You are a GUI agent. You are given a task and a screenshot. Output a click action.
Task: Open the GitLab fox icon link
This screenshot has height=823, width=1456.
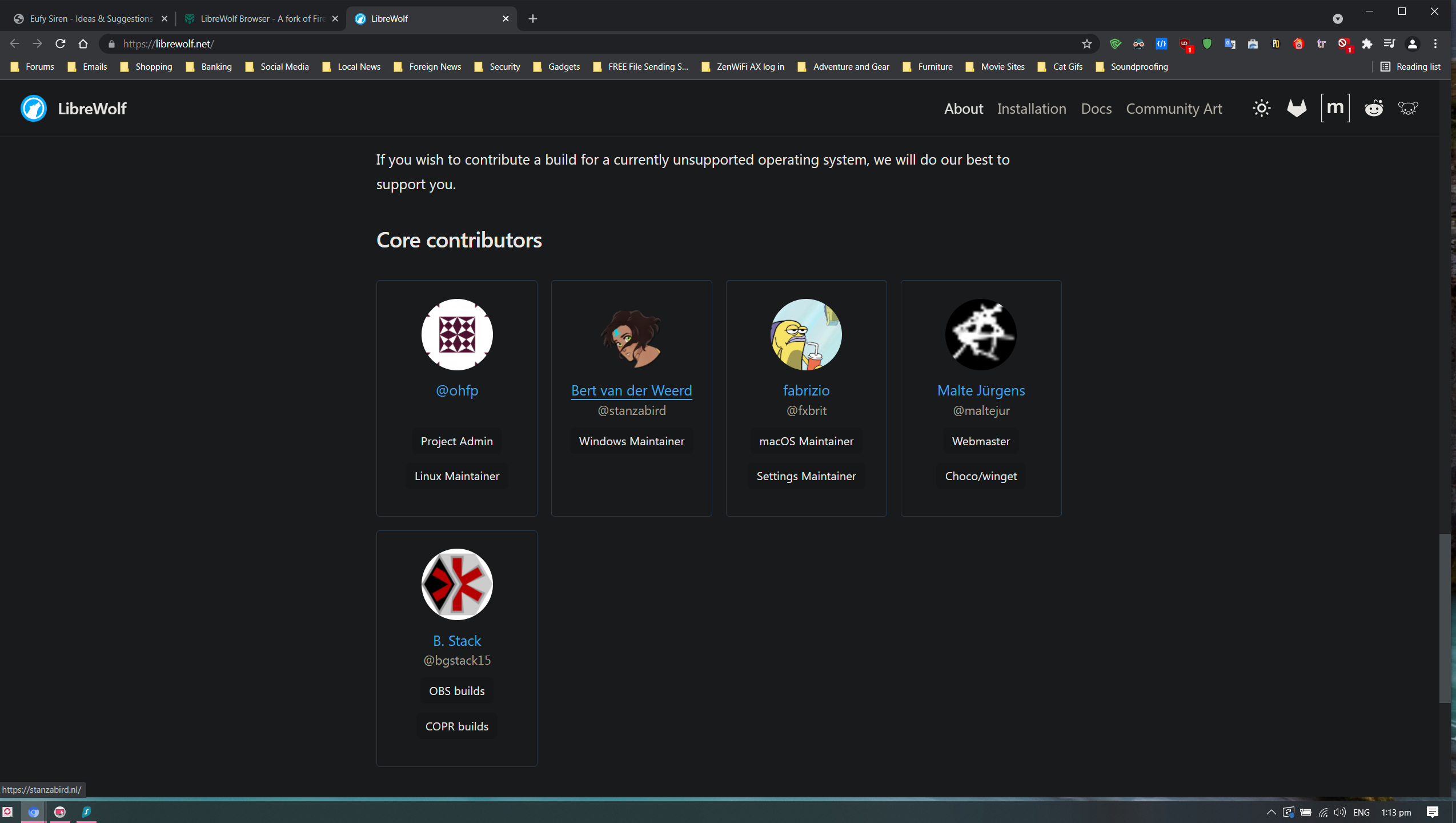coord(1297,109)
